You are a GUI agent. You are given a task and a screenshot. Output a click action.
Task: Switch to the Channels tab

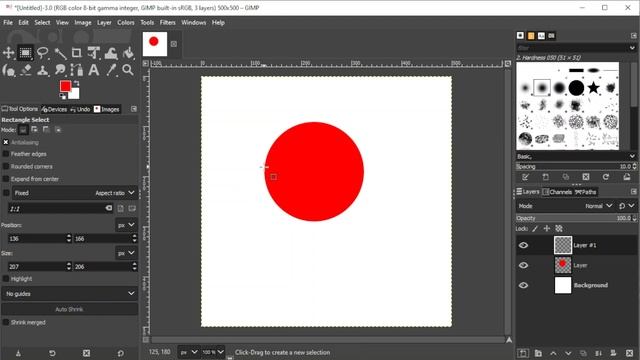tap(557, 191)
